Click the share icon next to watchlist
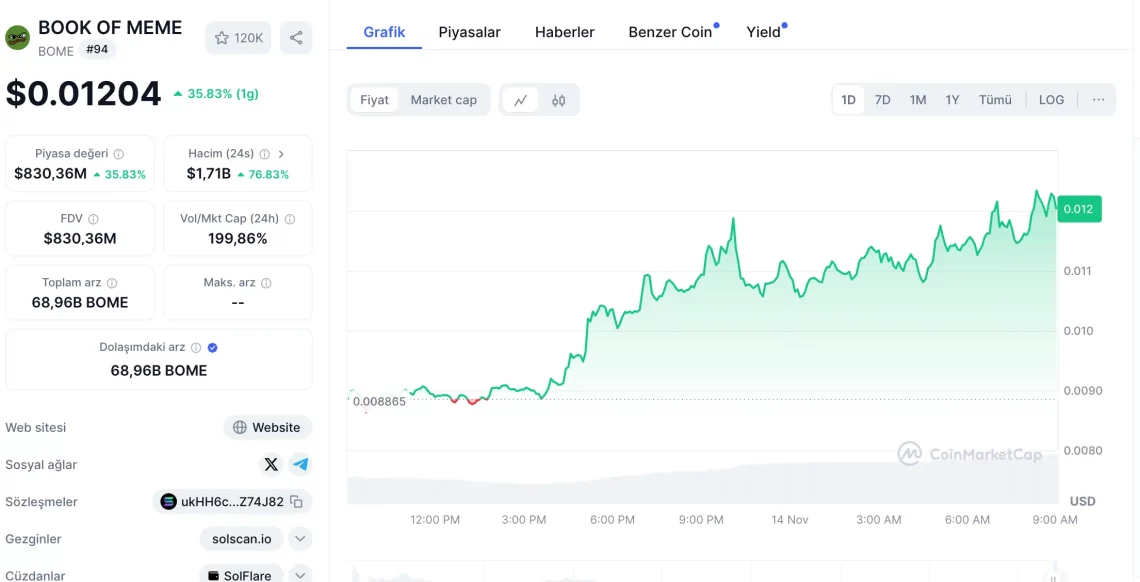 [x=296, y=38]
